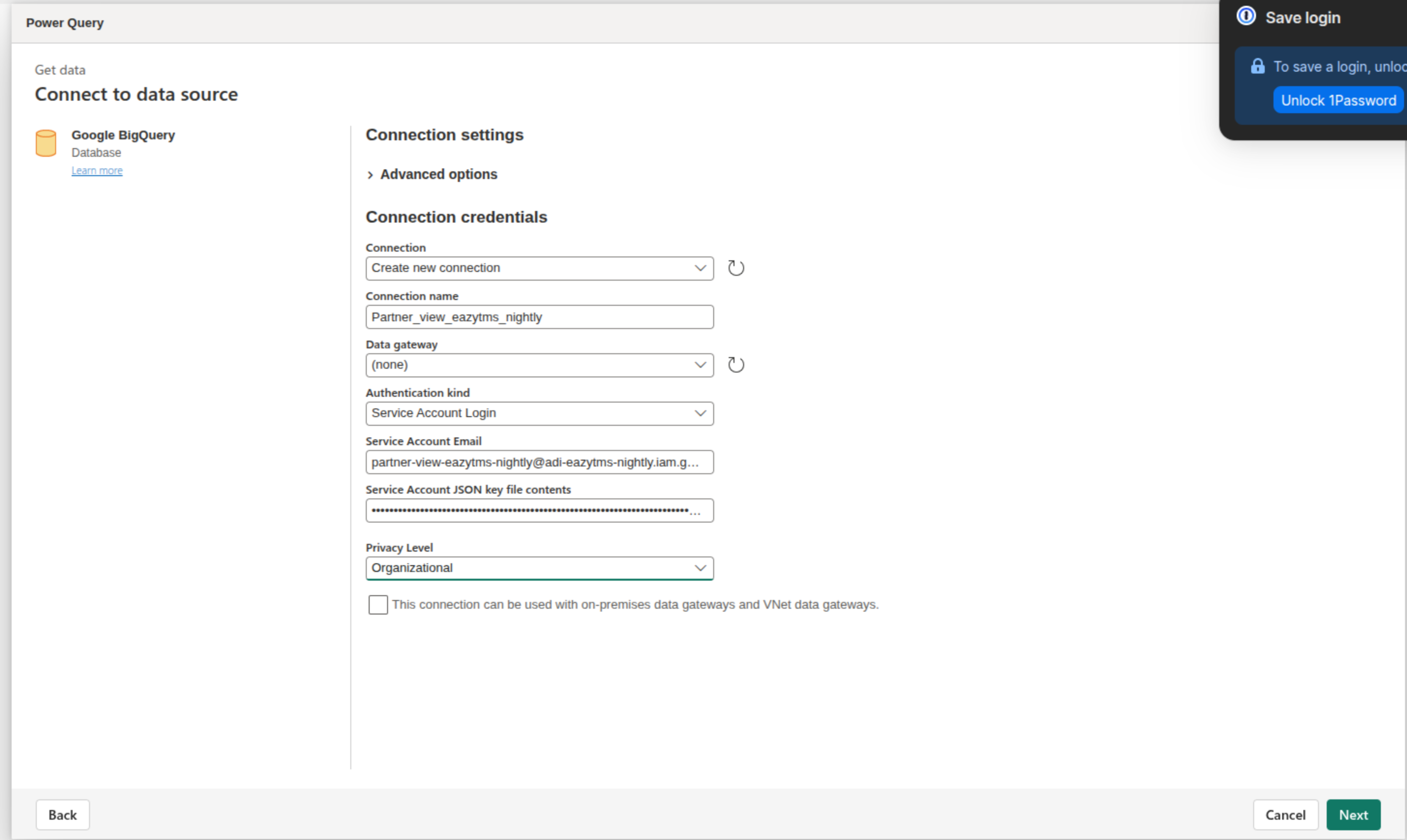This screenshot has width=1407, height=840.
Task: Focus Service Account JSON key contents field
Action: (539, 510)
